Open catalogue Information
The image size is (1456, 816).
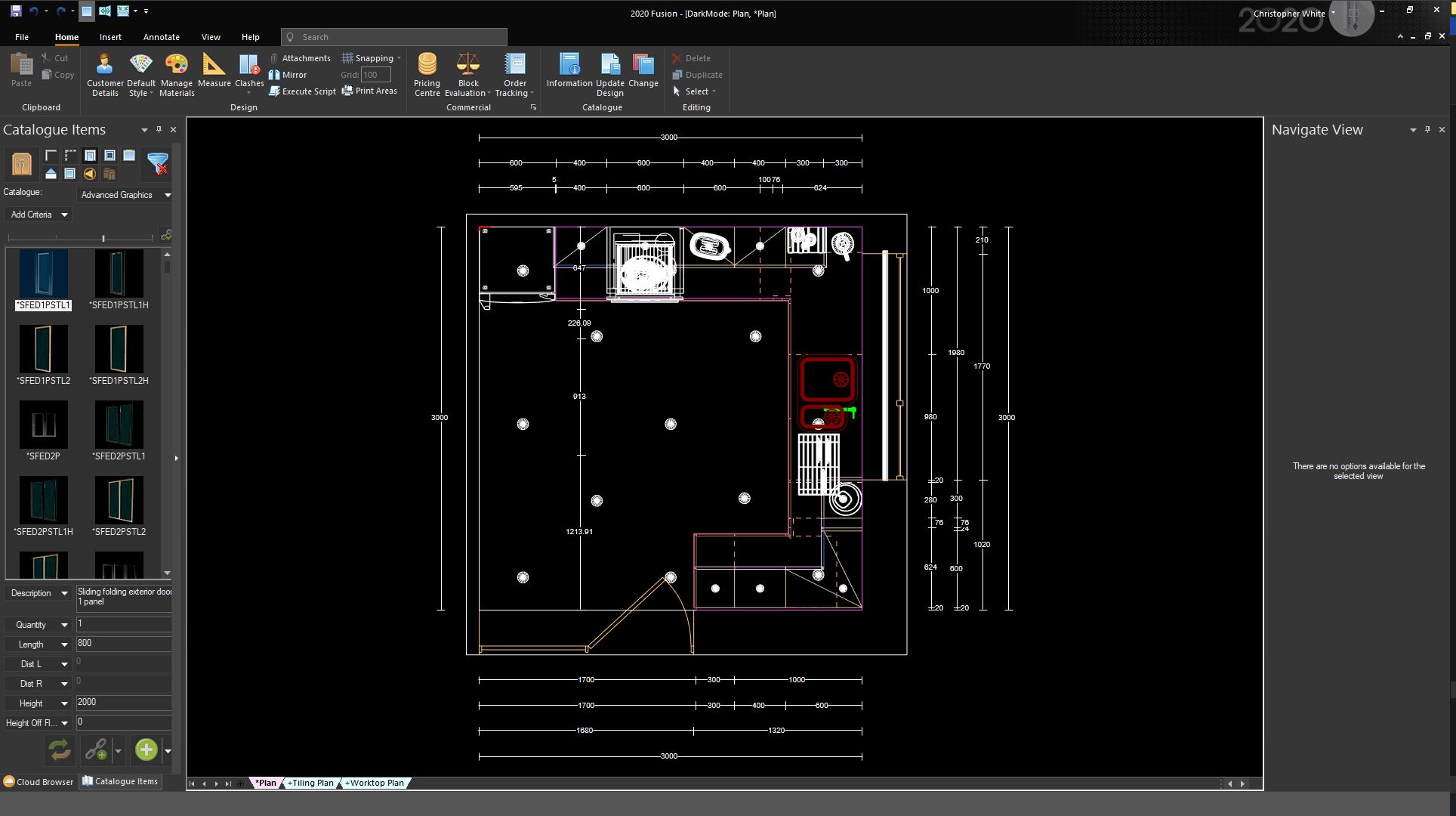point(569,70)
